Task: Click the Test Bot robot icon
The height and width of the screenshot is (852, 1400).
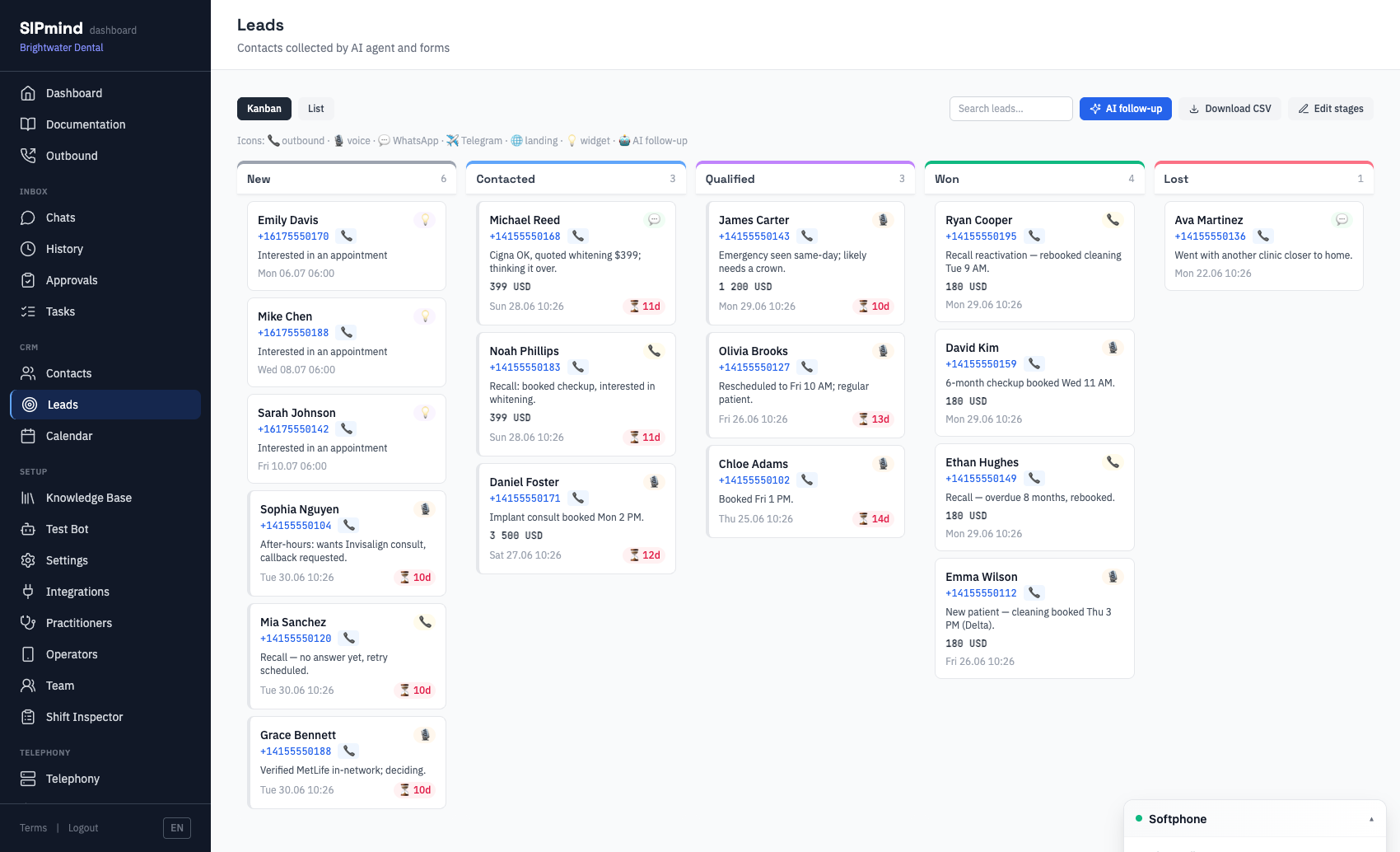Action: [x=28, y=529]
